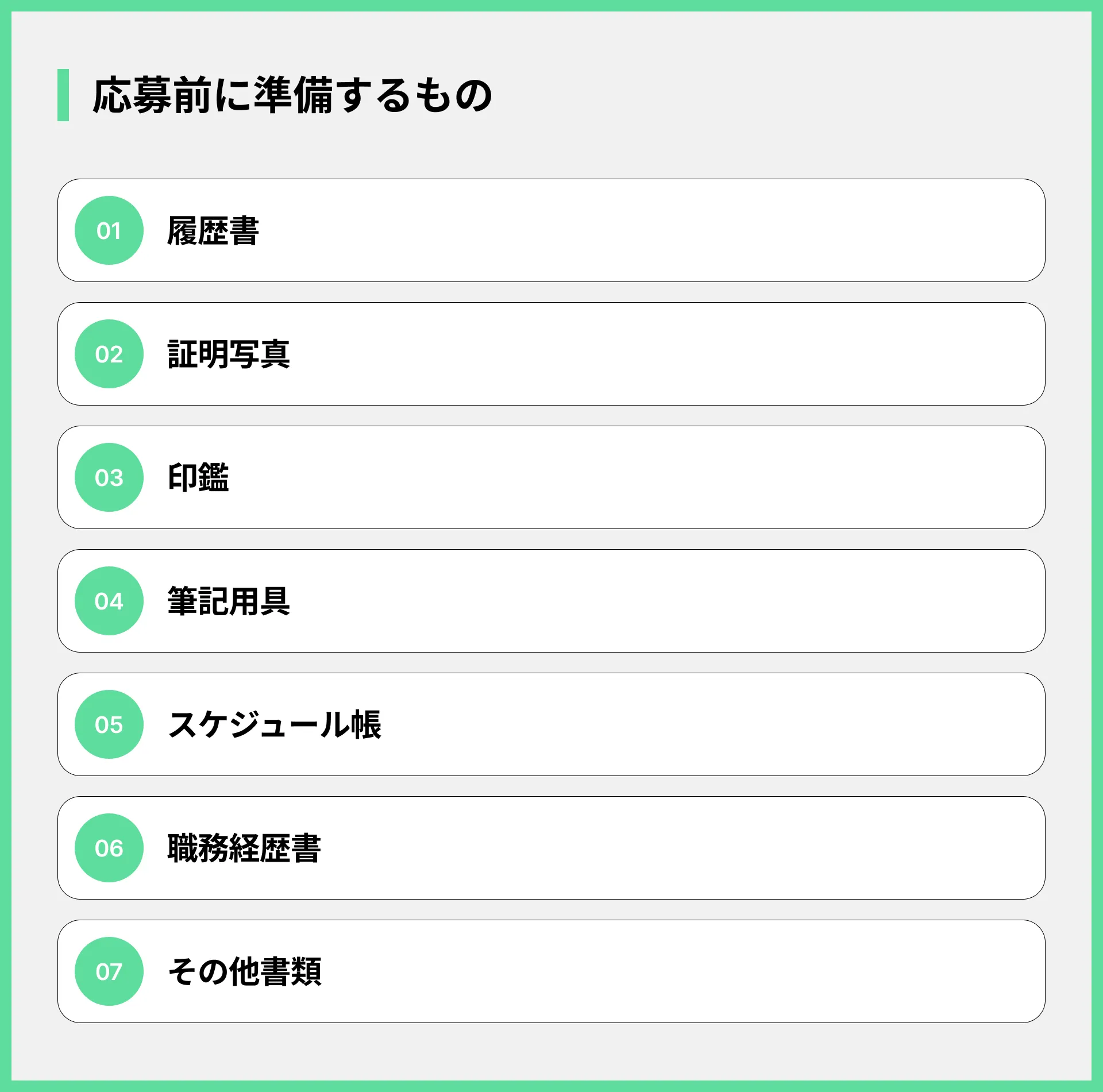1103x1092 pixels.
Task: Click empty area of the スケジュール帳 card
Action: pos(689,724)
